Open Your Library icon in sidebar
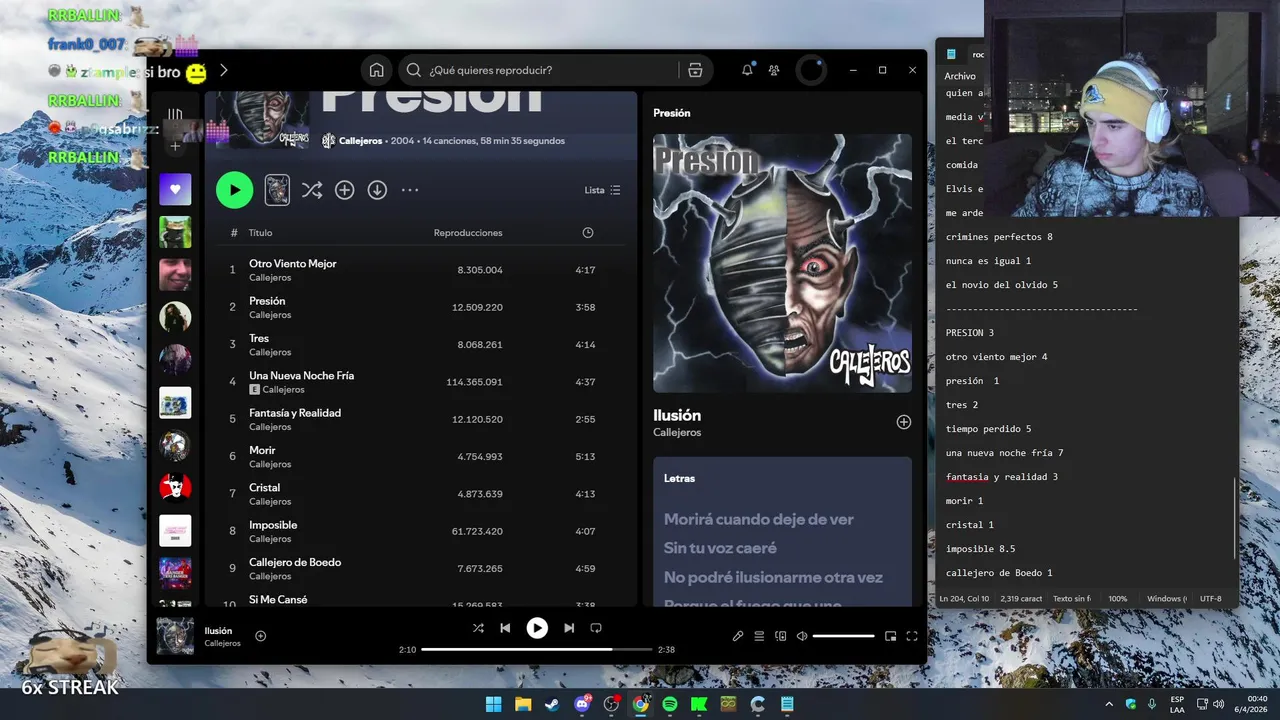1280x720 pixels. 175,115
